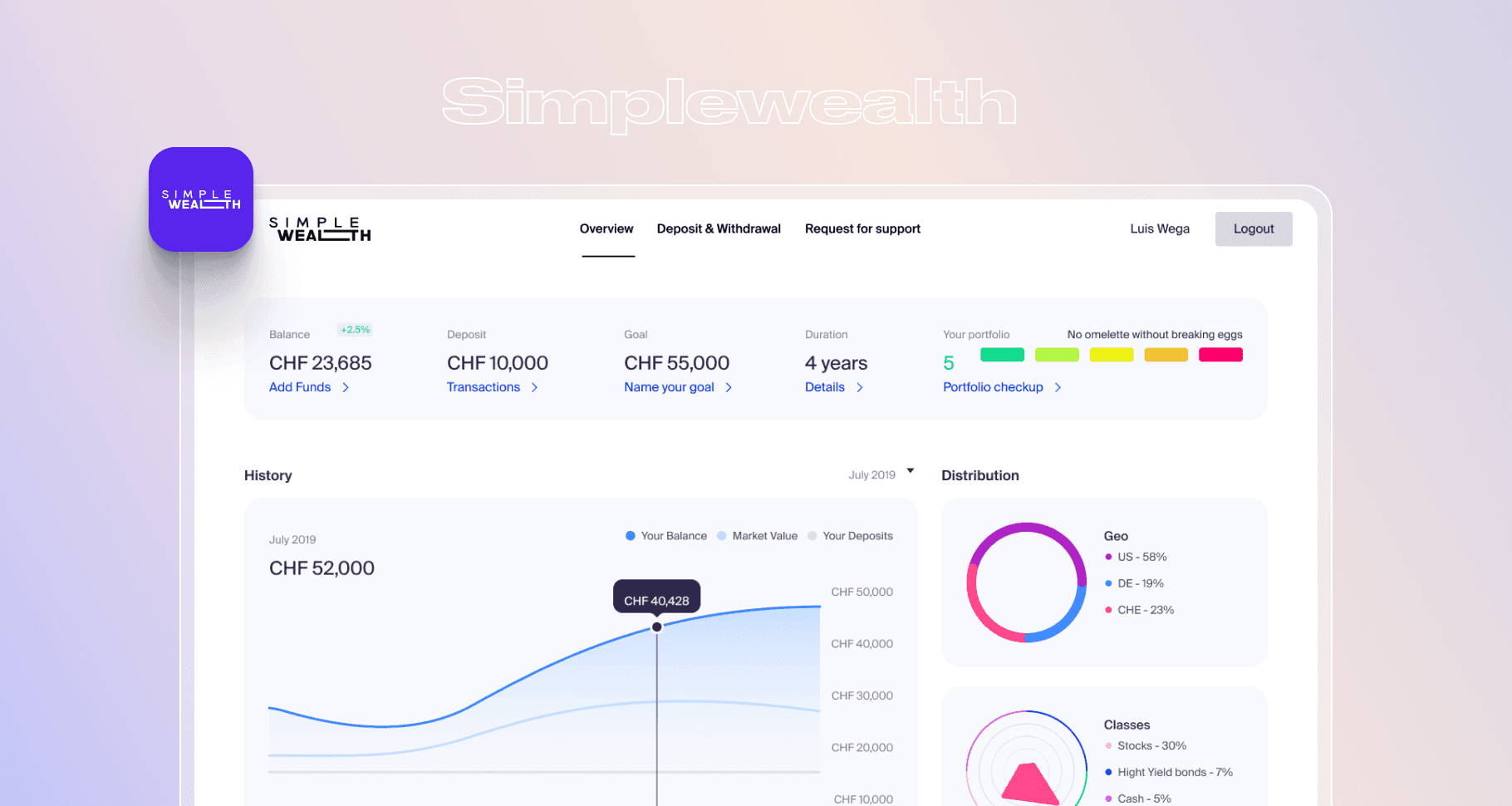Click the Add Funds link

pos(300,387)
